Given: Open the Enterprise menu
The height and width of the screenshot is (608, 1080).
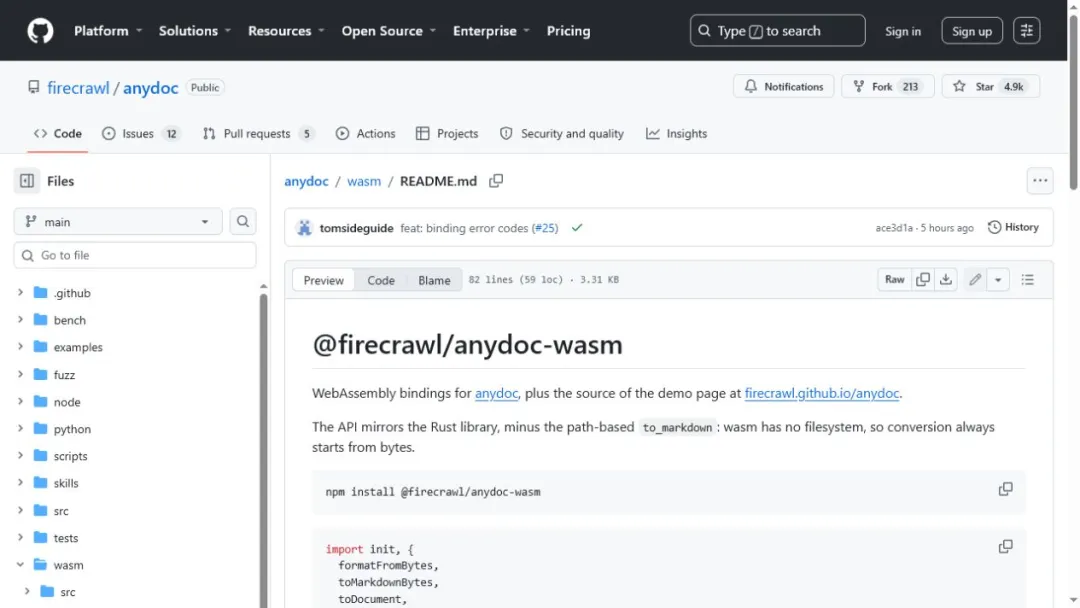Looking at the screenshot, I should coord(491,31).
